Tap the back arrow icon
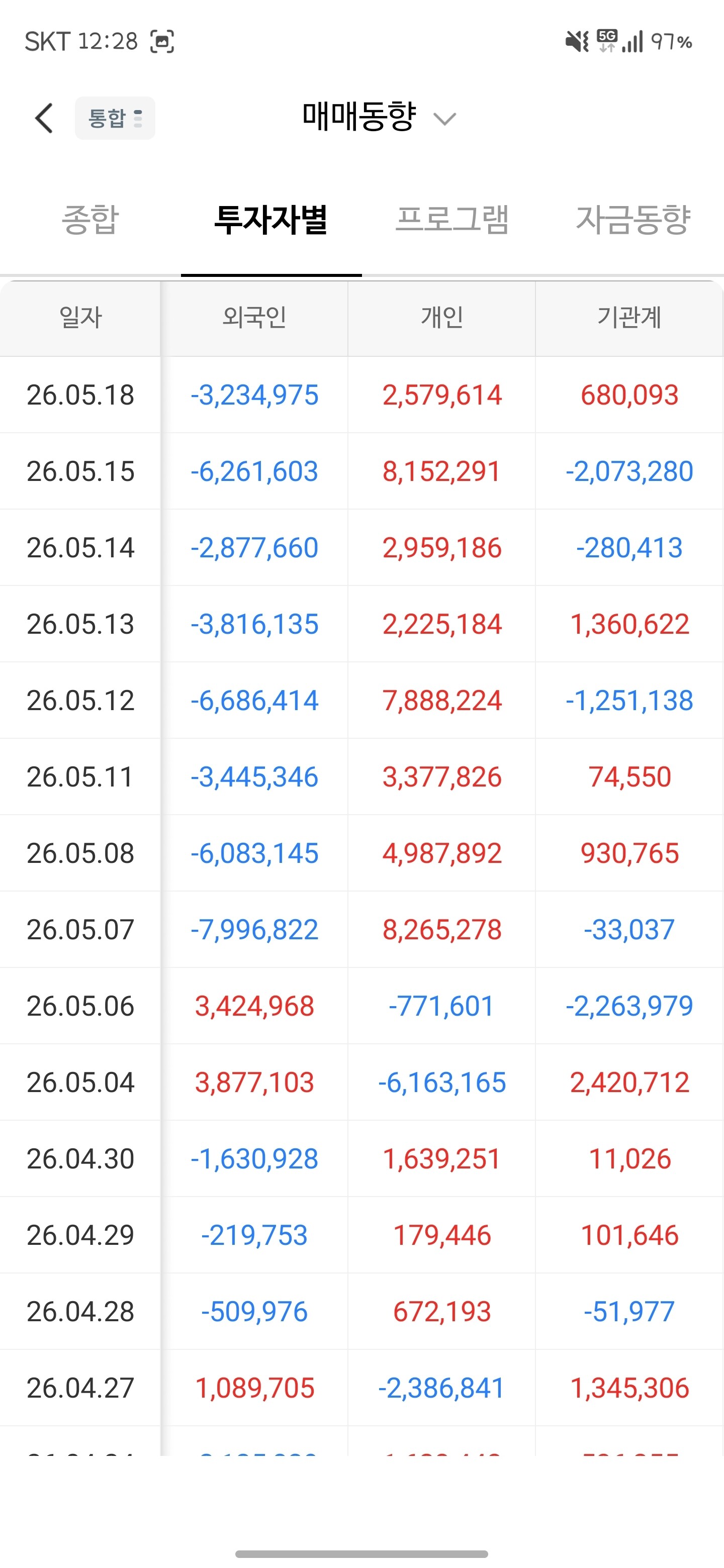Image resolution: width=724 pixels, height=1568 pixels. tap(44, 118)
